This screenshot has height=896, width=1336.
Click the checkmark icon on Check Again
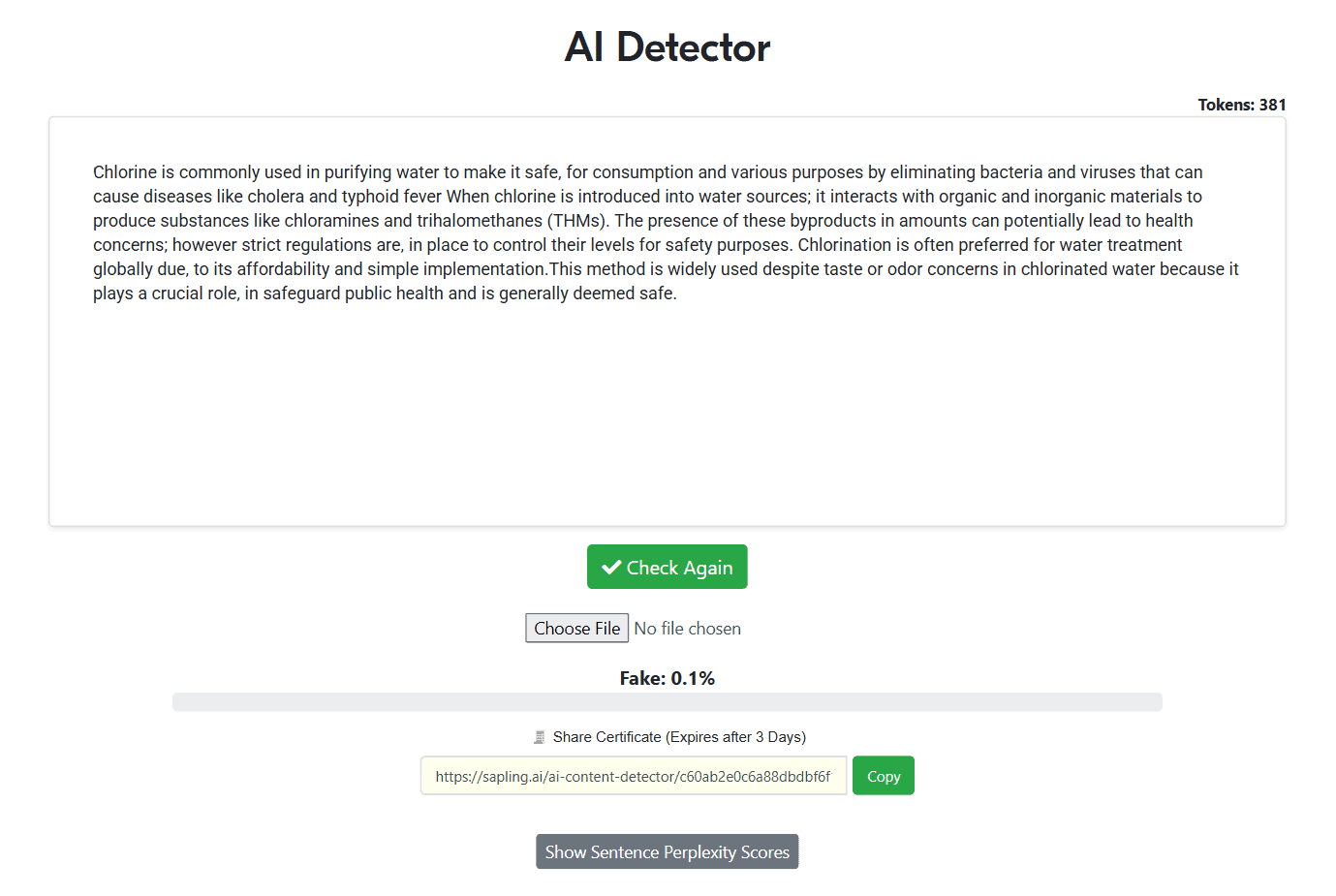(x=611, y=568)
